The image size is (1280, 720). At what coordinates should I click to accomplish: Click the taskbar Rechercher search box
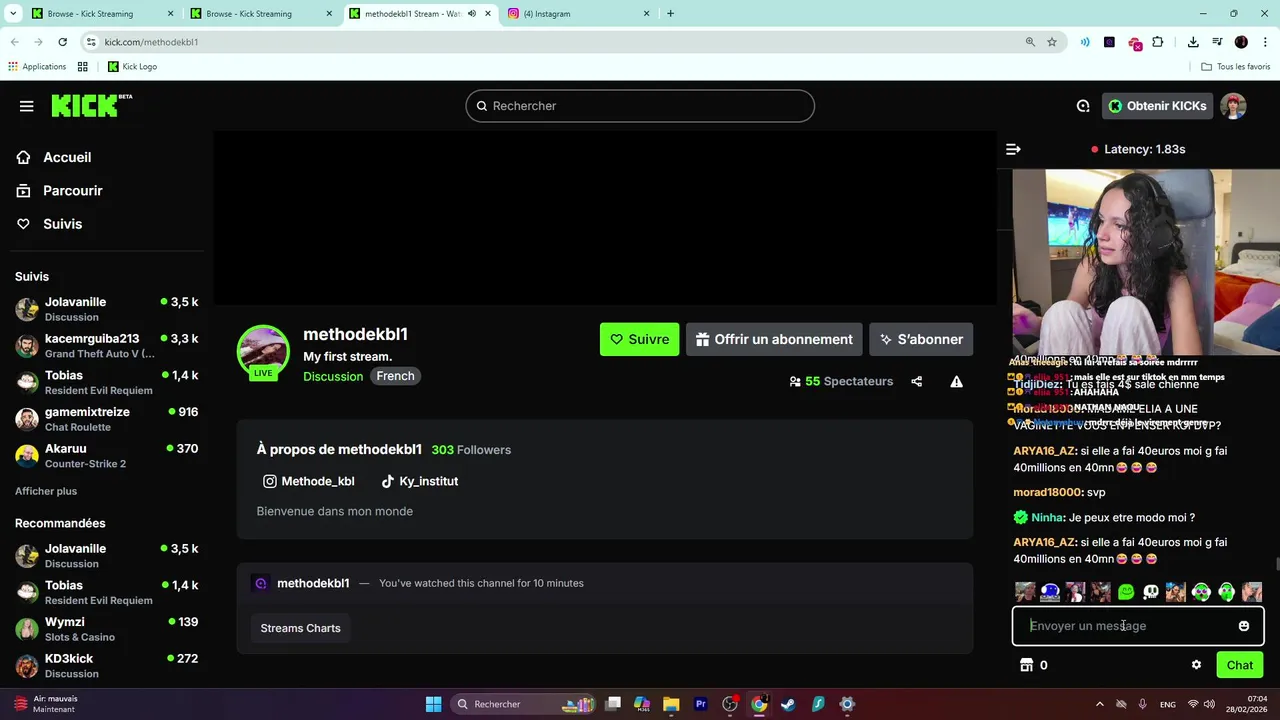522,704
